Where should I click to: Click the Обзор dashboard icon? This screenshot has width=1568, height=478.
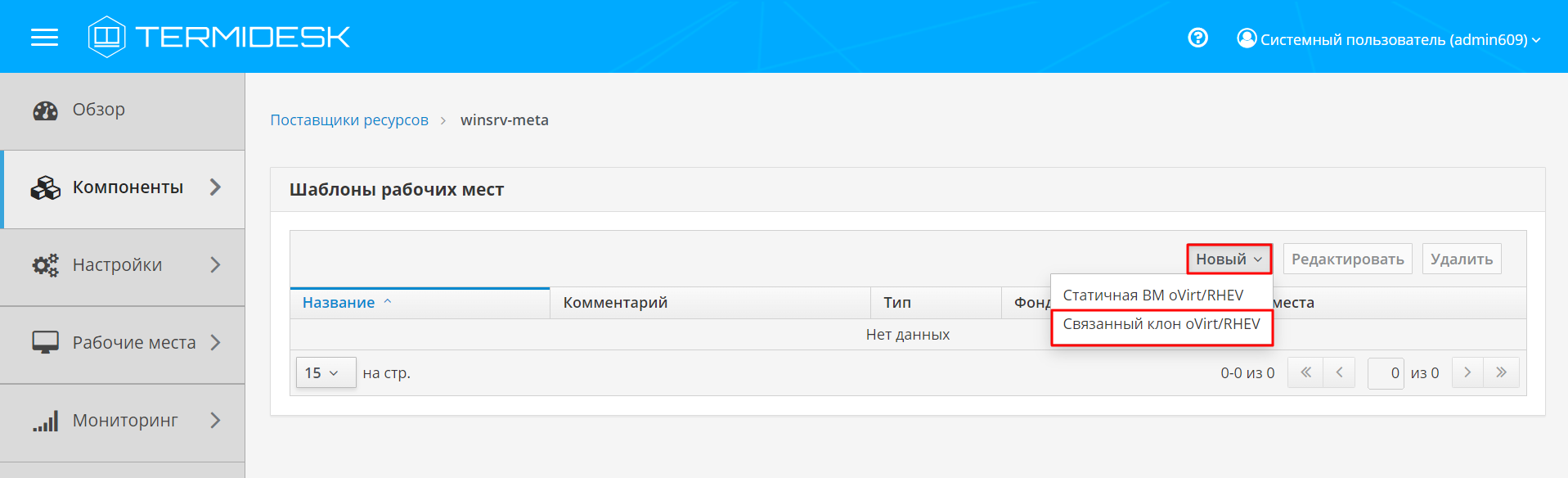[46, 110]
